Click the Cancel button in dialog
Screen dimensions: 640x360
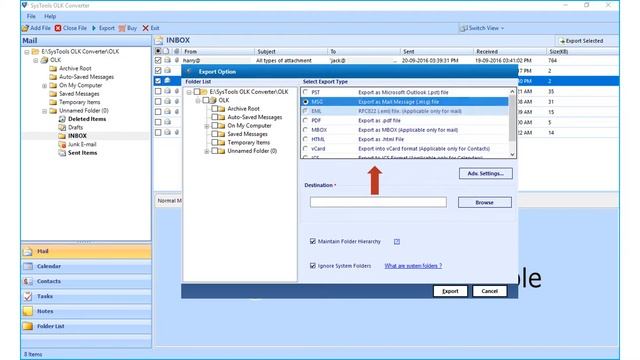pos(489,291)
